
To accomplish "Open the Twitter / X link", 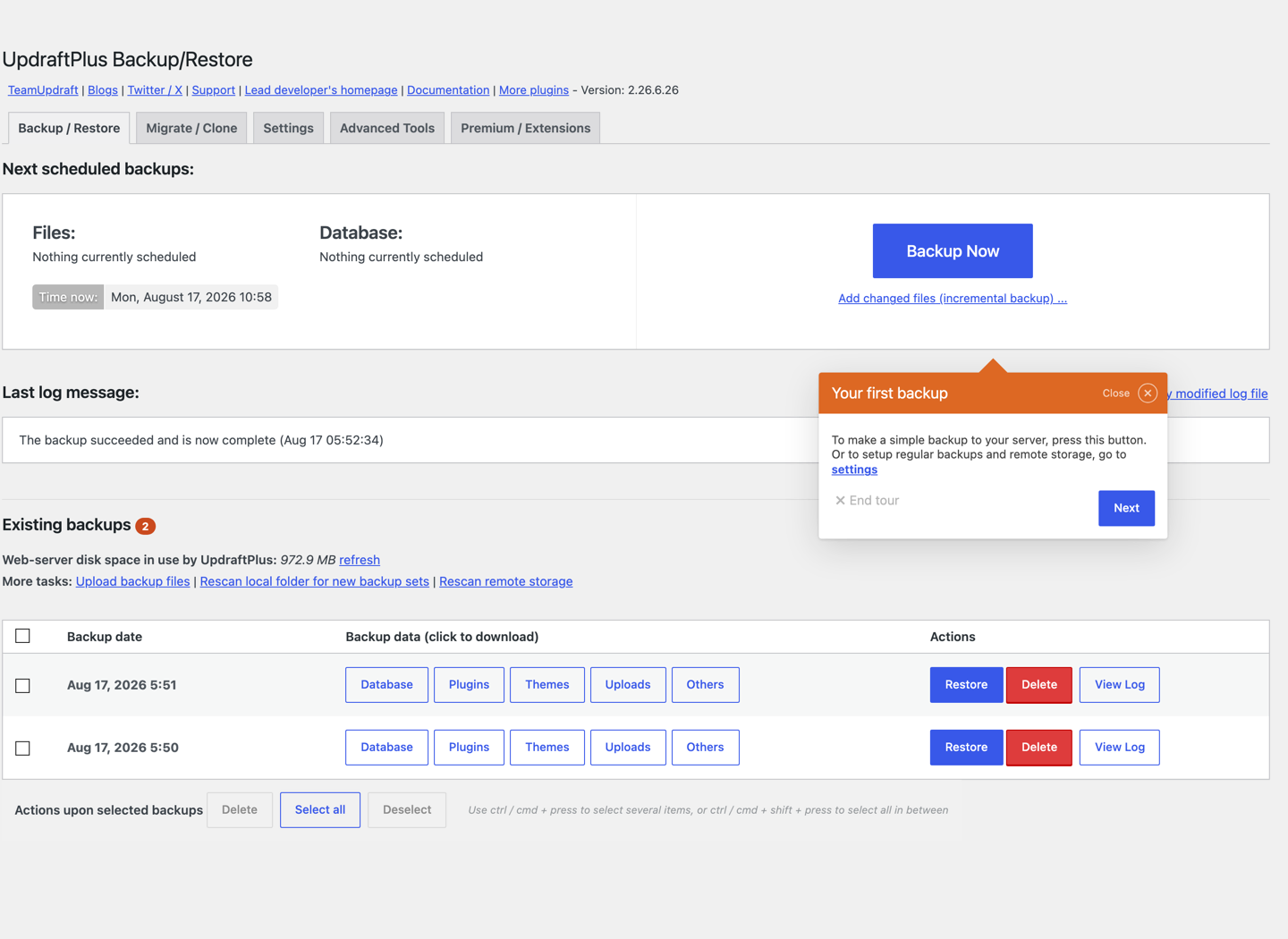I will (x=155, y=90).
